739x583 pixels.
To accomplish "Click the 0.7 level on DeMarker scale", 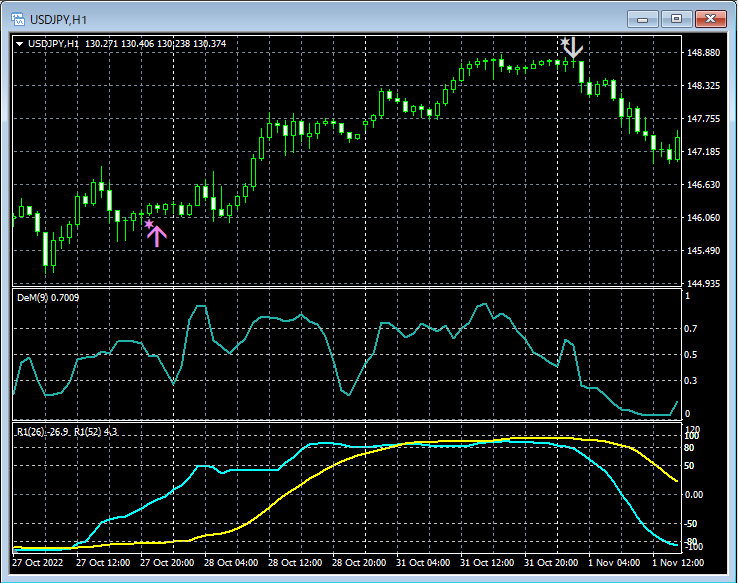I will 688,328.
